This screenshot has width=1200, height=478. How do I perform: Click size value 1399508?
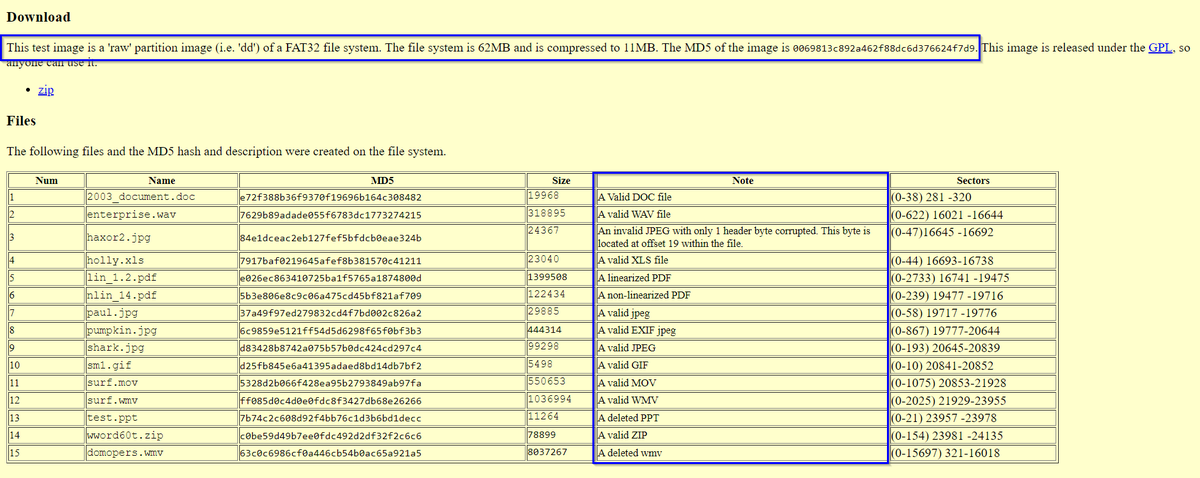pos(546,276)
